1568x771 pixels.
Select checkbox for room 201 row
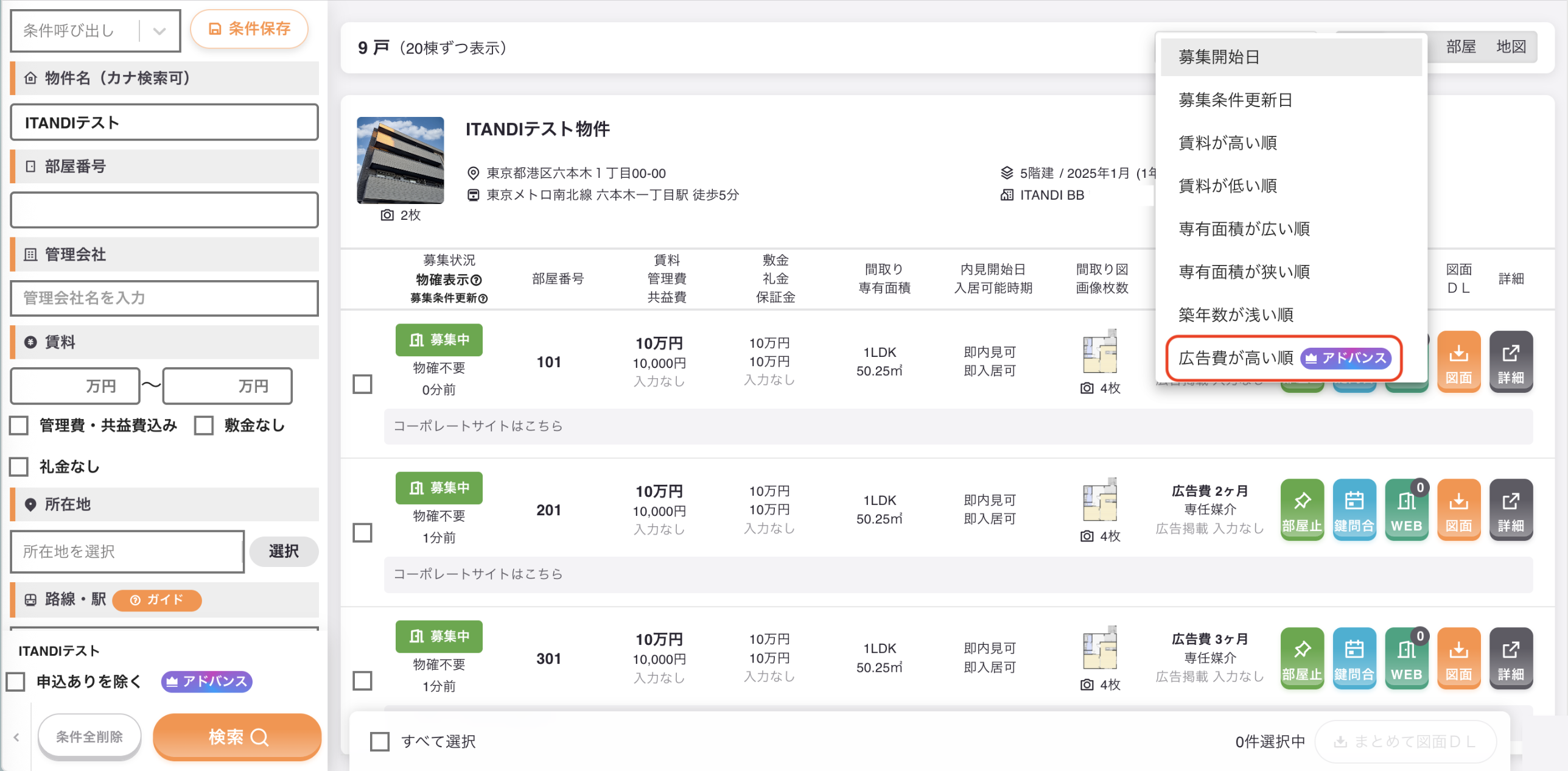(x=363, y=533)
